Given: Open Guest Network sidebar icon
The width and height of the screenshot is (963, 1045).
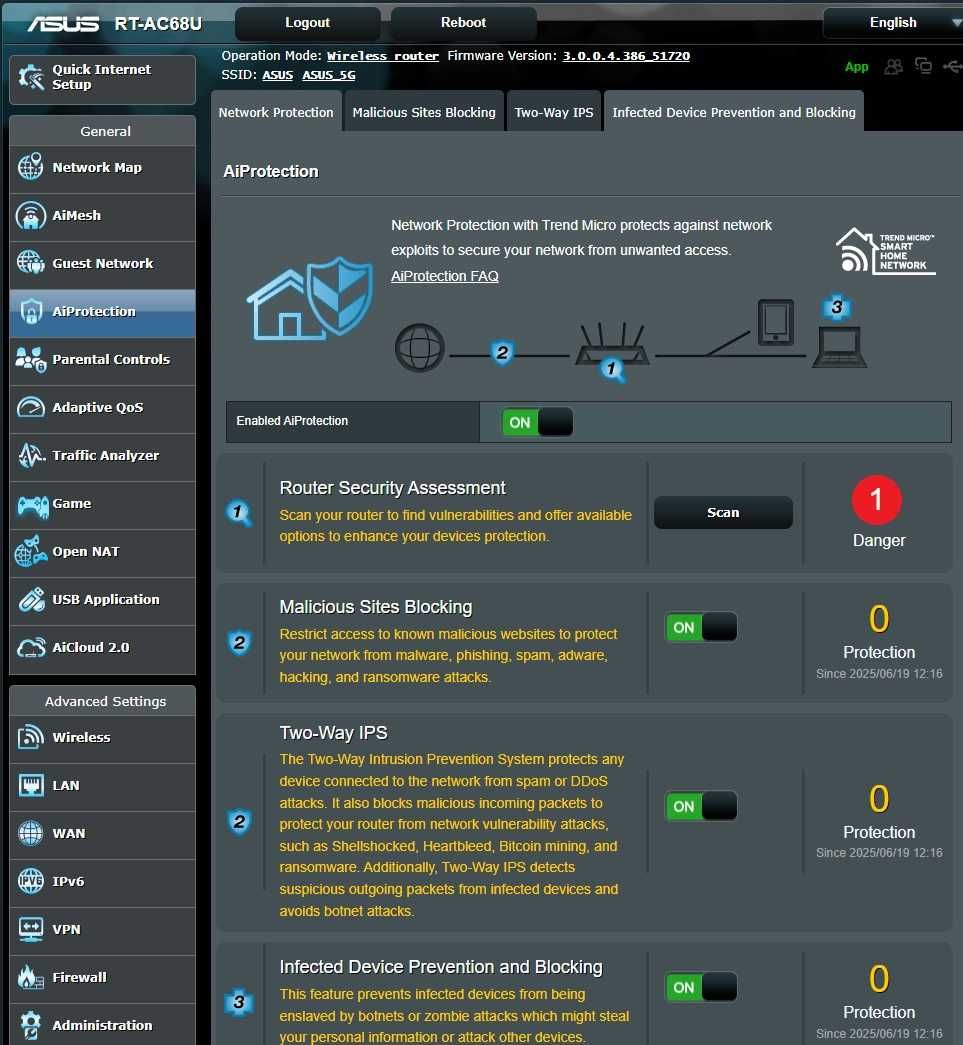Looking at the screenshot, I should click(31, 263).
